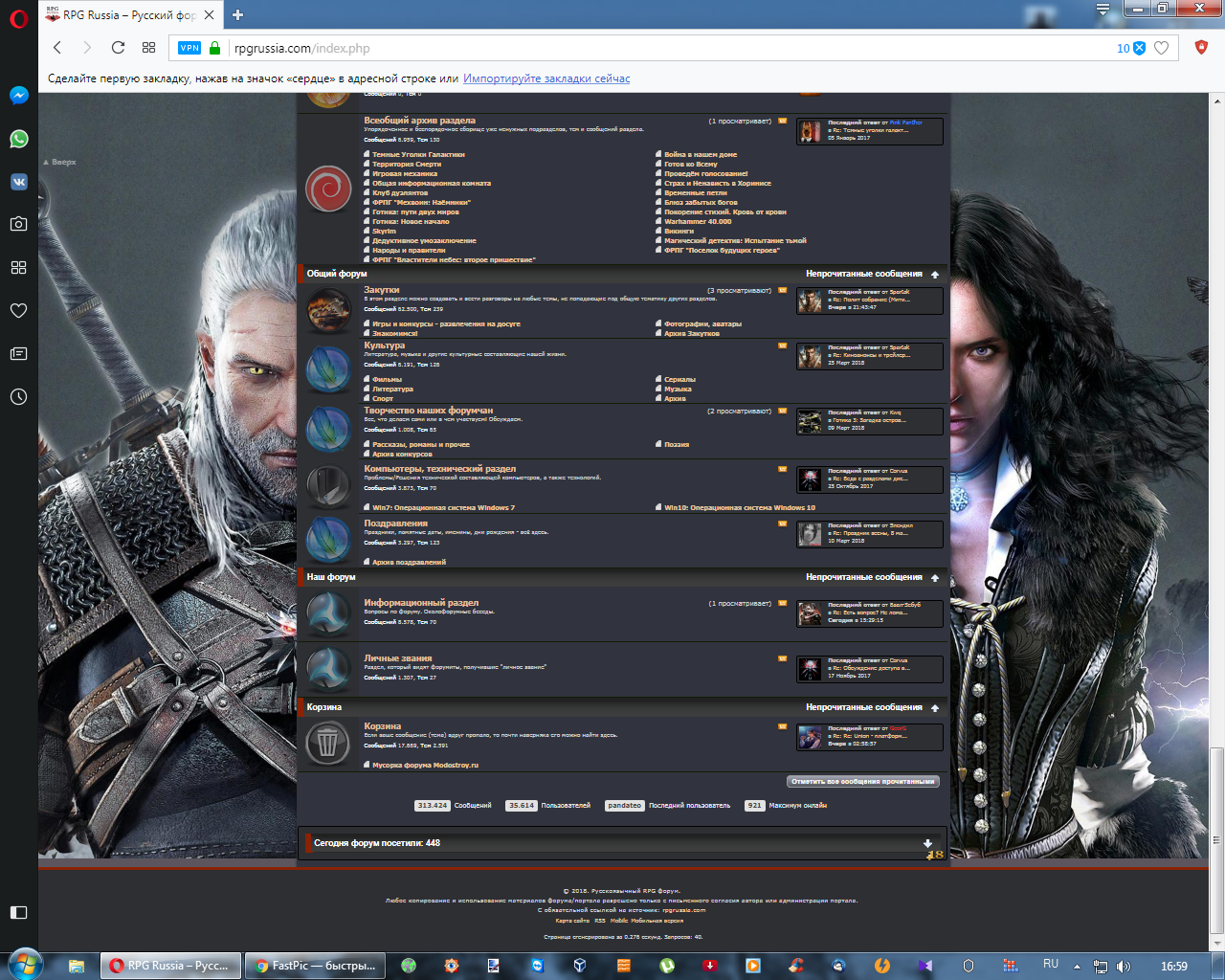The height and width of the screenshot is (980, 1225).
Task: Click the RSS feed icon in Культура row
Action: pos(782,346)
